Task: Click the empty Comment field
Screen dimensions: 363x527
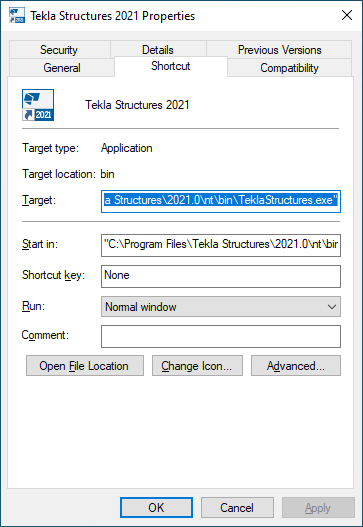Action: point(221,336)
